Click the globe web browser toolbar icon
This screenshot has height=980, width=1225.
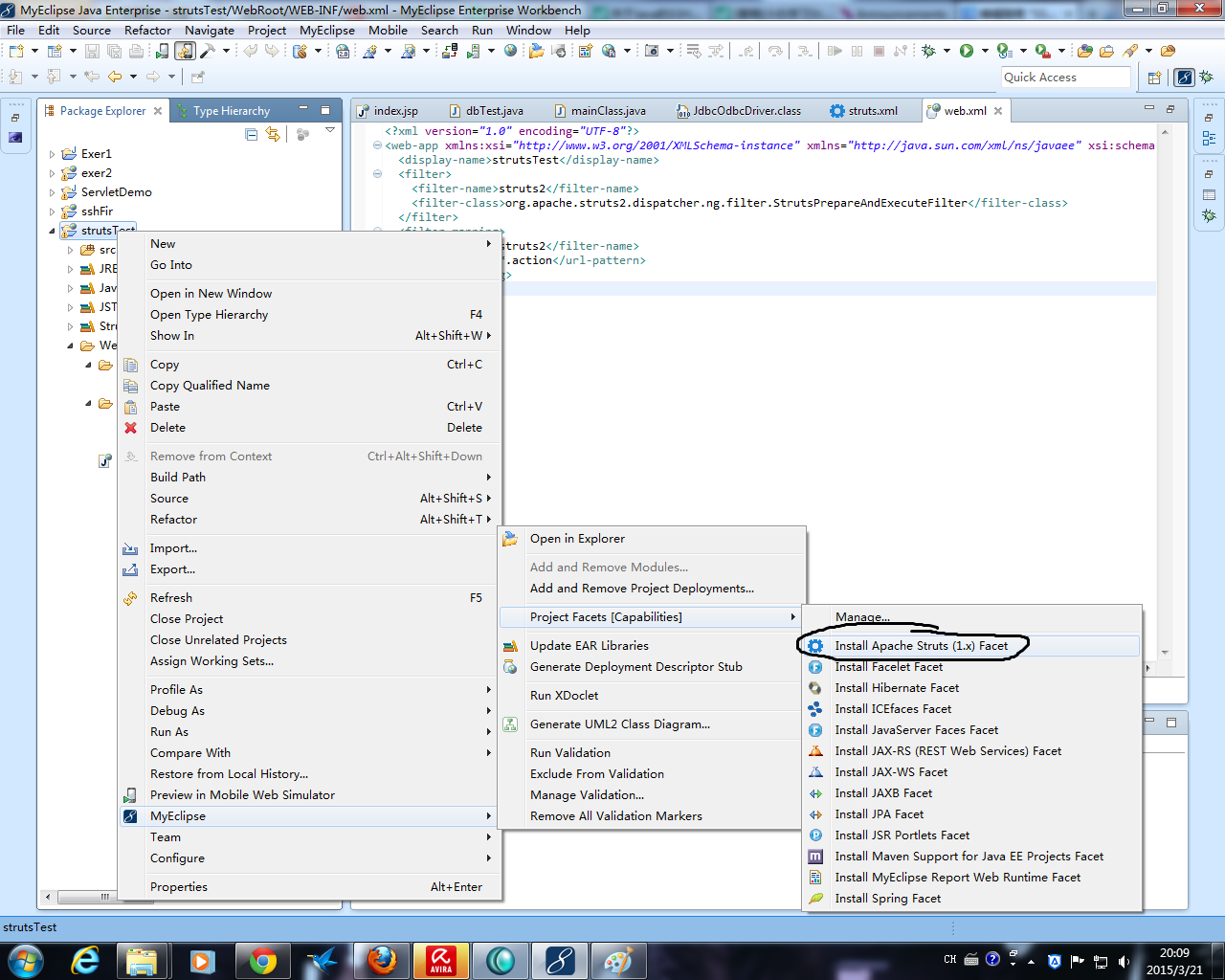click(511, 51)
